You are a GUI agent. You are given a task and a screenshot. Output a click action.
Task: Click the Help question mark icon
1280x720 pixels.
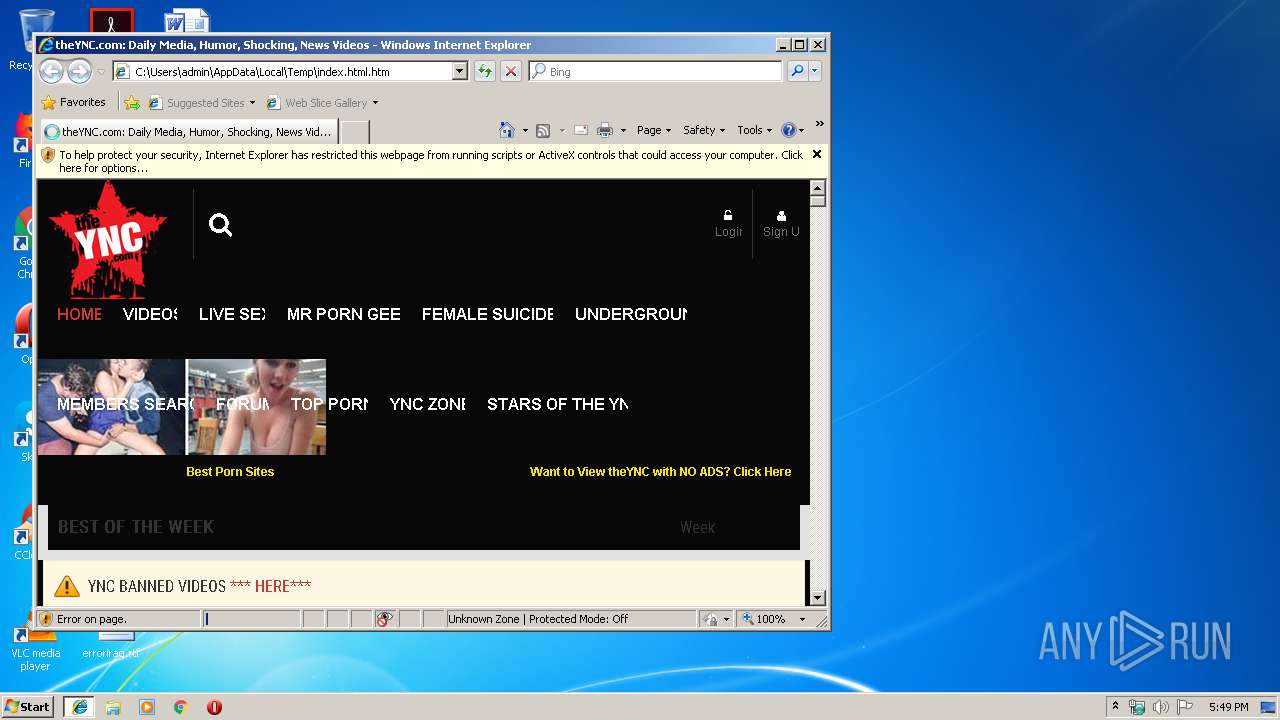[x=788, y=130]
